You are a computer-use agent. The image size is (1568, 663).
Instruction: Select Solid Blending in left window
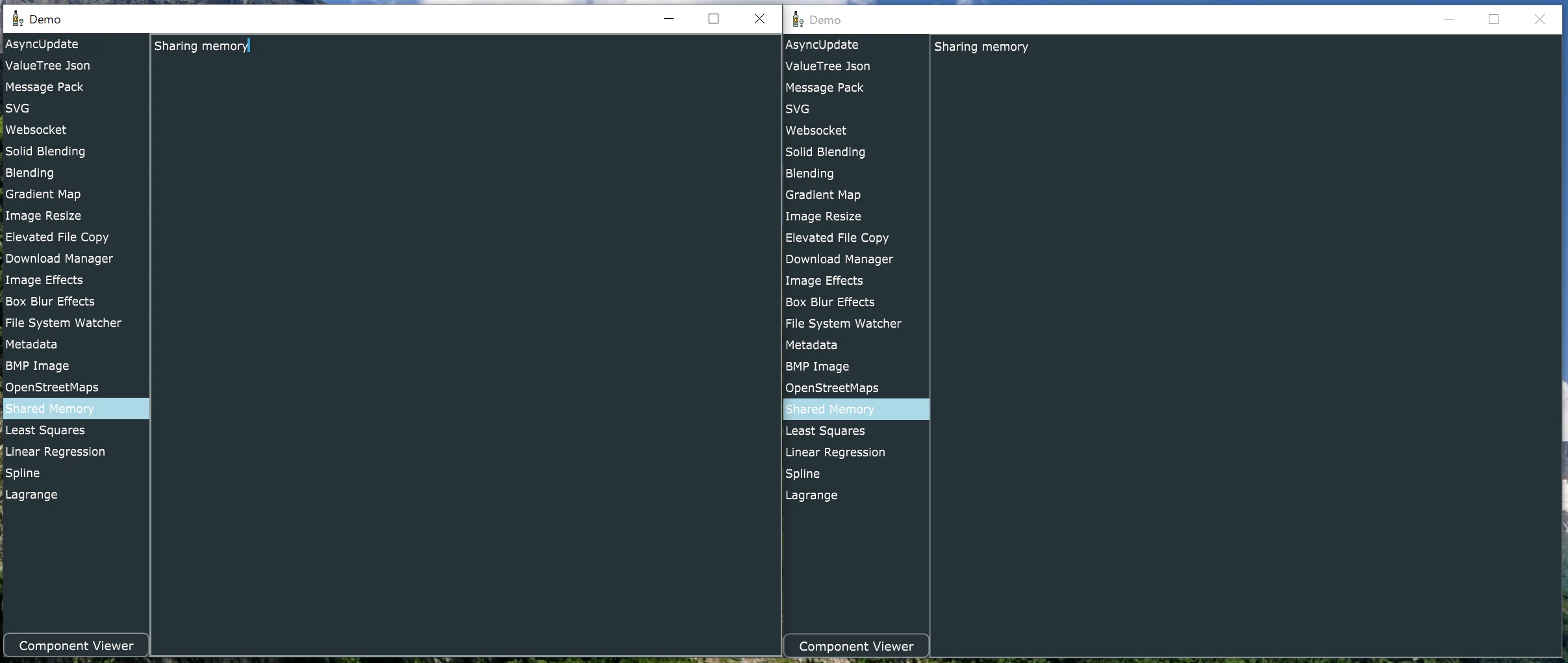[x=77, y=151]
